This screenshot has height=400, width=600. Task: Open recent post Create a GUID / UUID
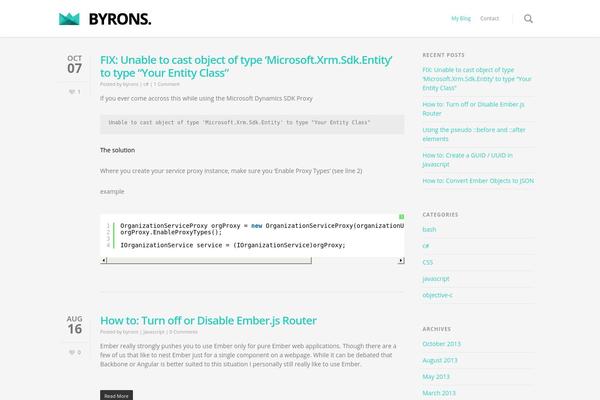[x=467, y=160]
